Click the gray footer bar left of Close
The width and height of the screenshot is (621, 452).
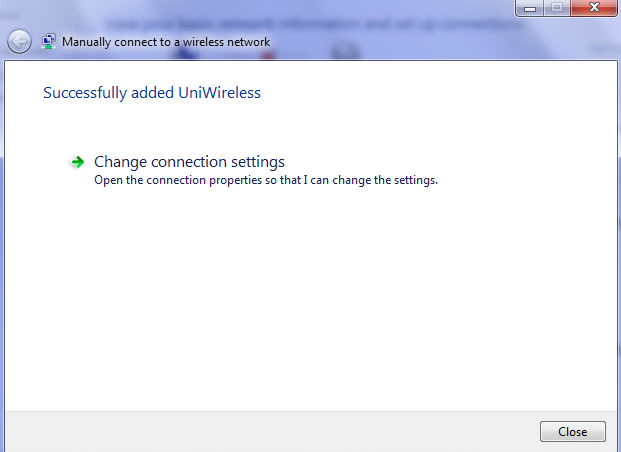click(x=271, y=432)
